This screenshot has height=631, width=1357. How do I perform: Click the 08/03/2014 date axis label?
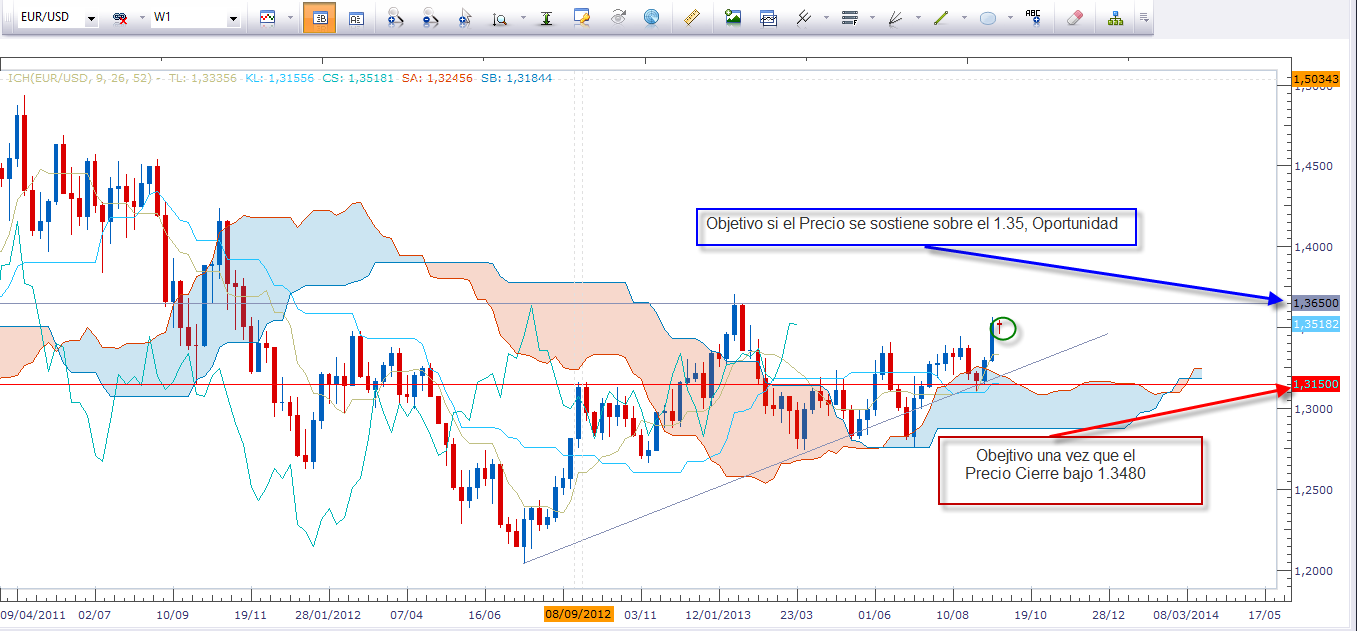[1184, 613]
